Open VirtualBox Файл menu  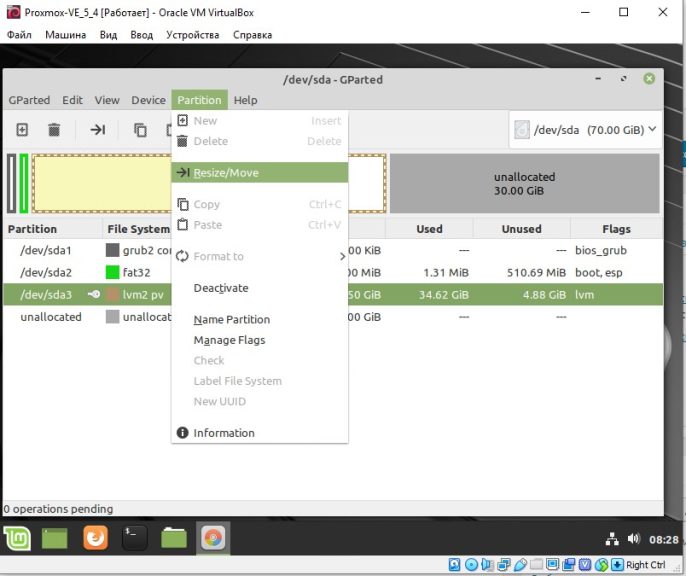click(x=19, y=35)
